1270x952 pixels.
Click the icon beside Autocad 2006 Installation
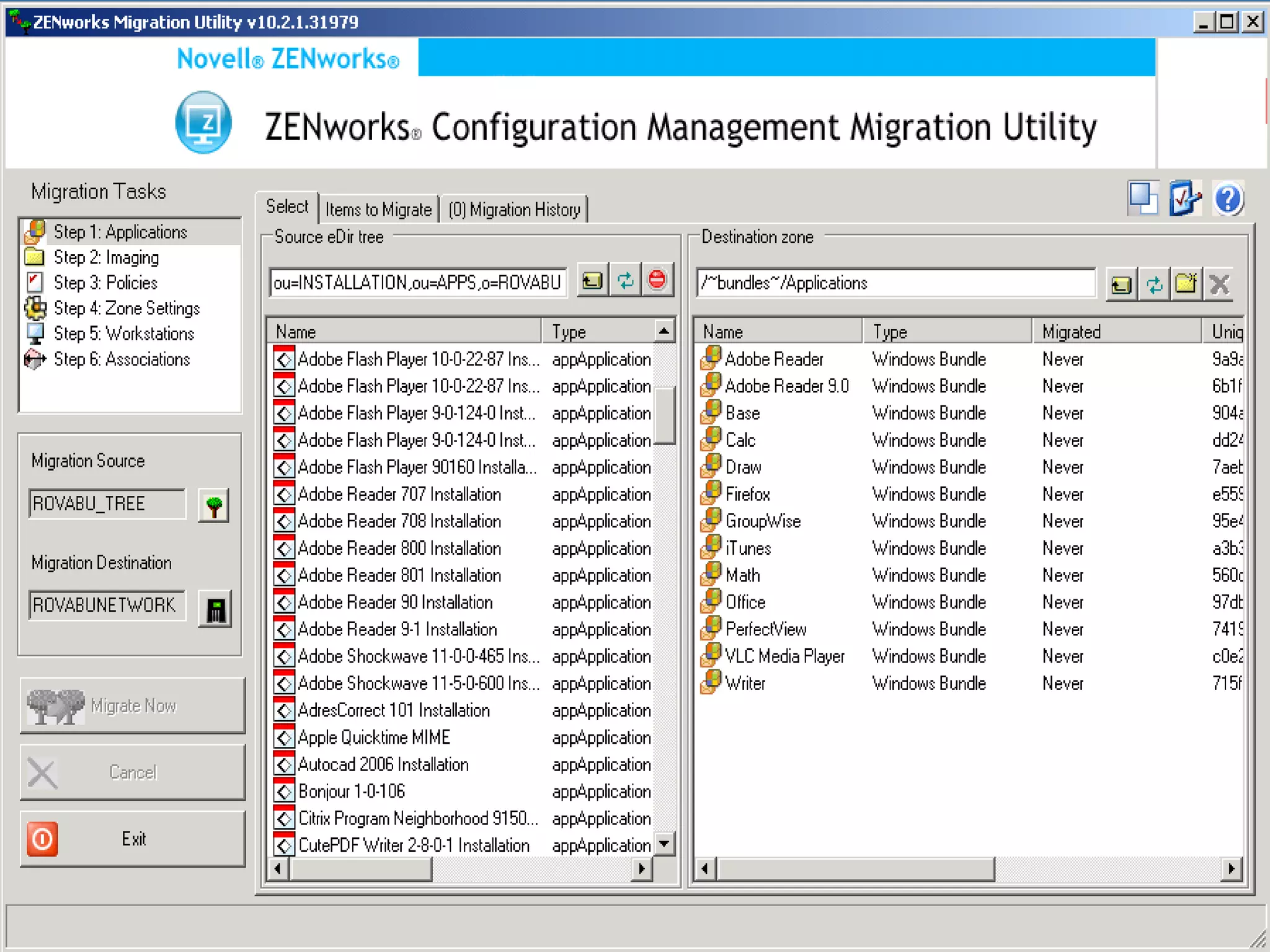[x=284, y=764]
